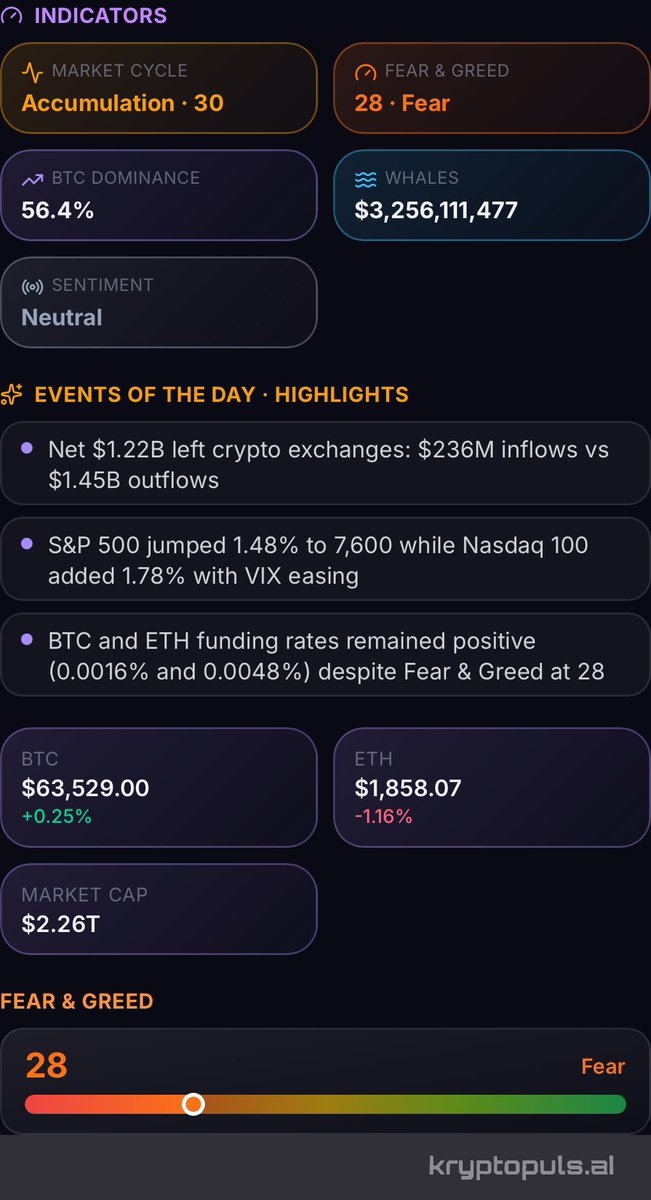Viewport: 651px width, 1200px height.
Task: Click the Events of the Day sparkle icon
Action: coord(12,394)
